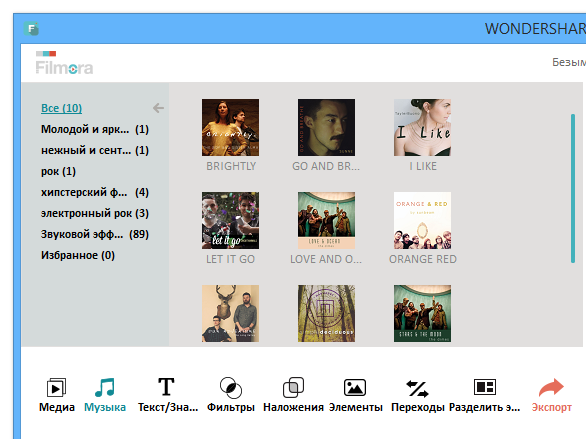Collapse the category sidebar with the back arrow
Screen dimensions: 586x439
point(158,108)
